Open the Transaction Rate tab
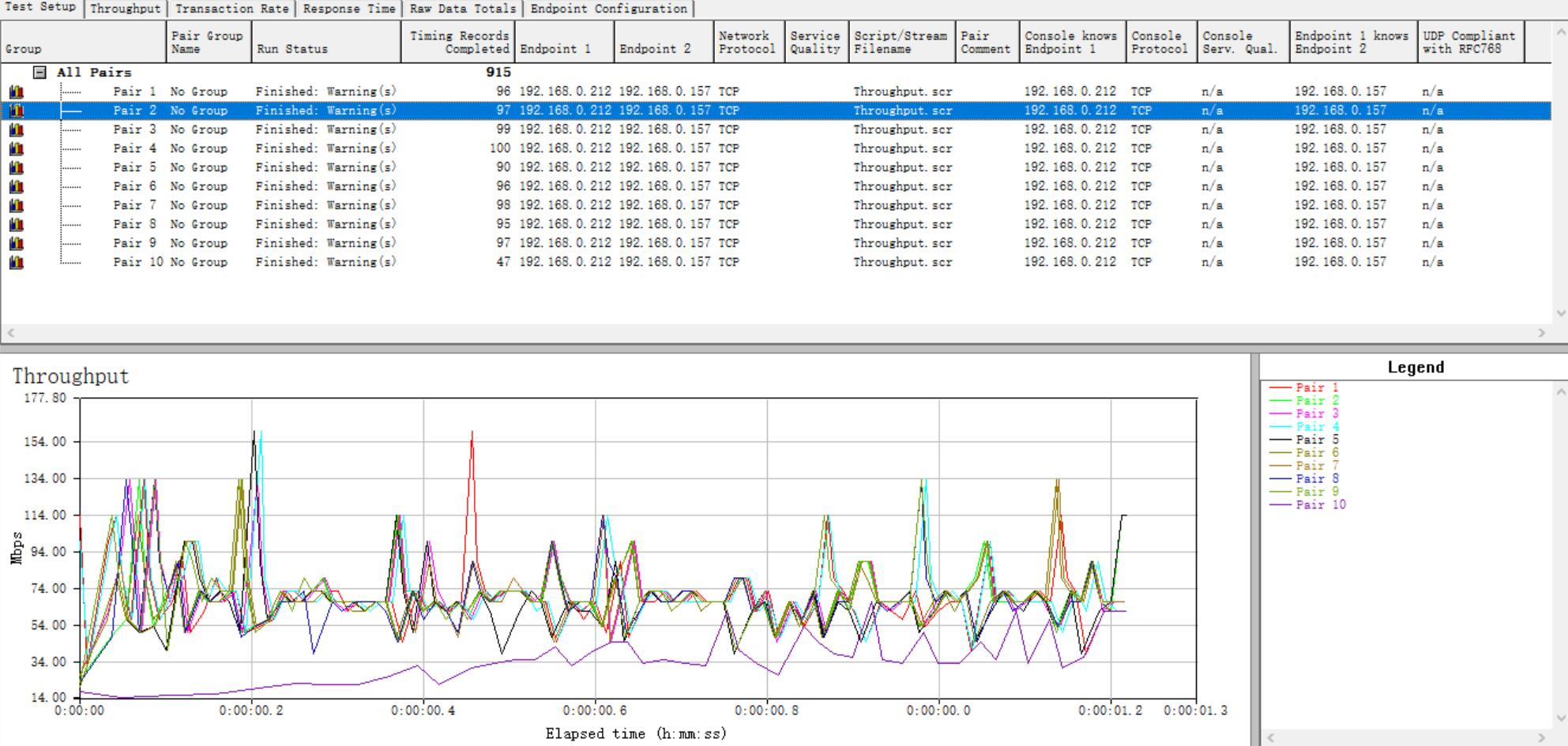1568x746 pixels. 231,9
